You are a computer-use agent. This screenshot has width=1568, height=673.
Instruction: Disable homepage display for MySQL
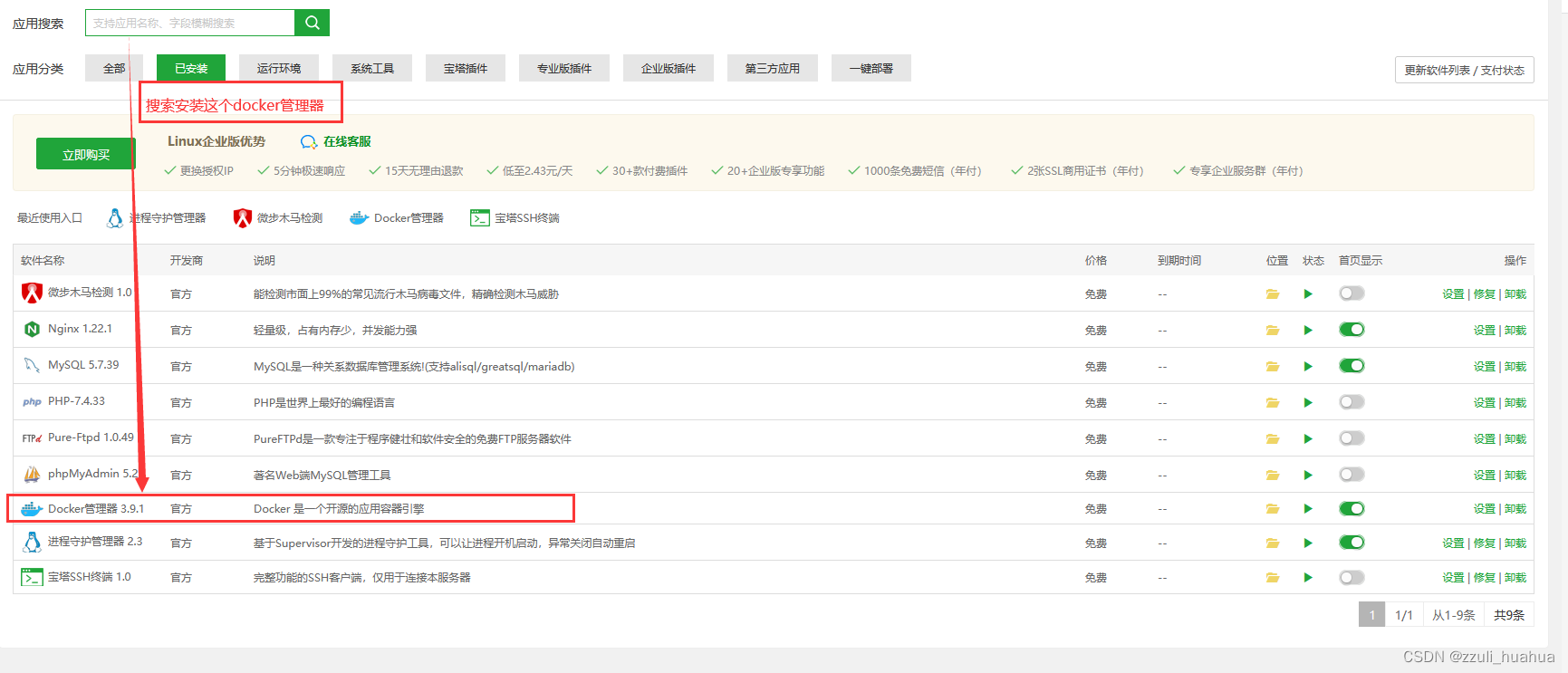coord(1352,366)
